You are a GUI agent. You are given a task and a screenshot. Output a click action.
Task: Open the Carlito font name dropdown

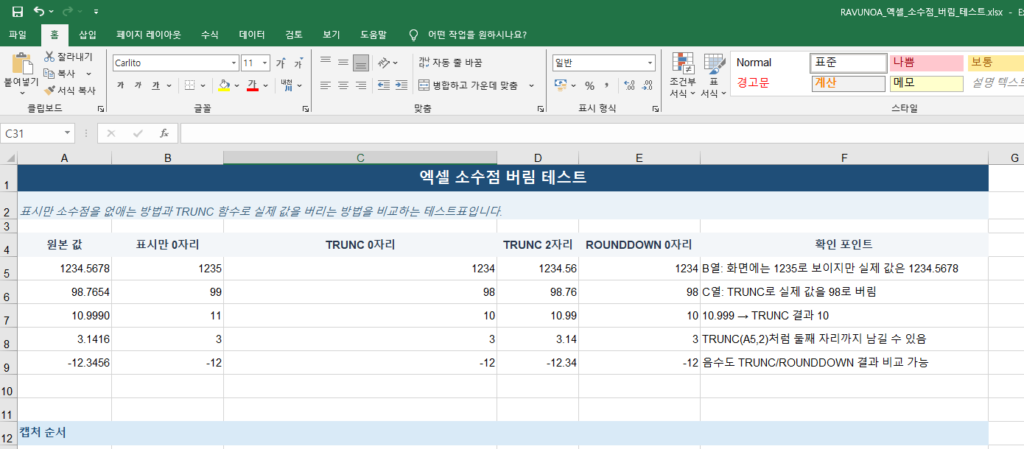(x=234, y=63)
